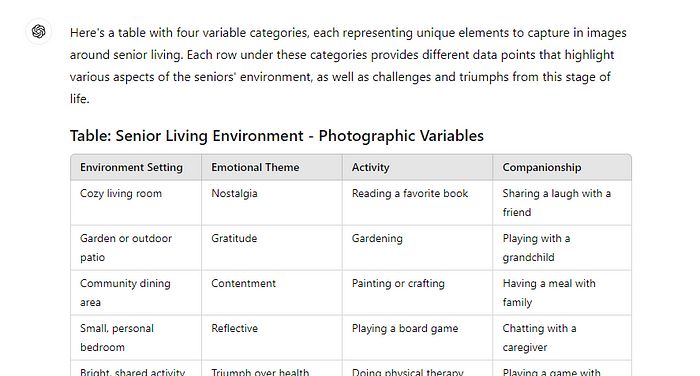Click the table title heading text
Viewport: 700px width, 376px height.
(277, 136)
